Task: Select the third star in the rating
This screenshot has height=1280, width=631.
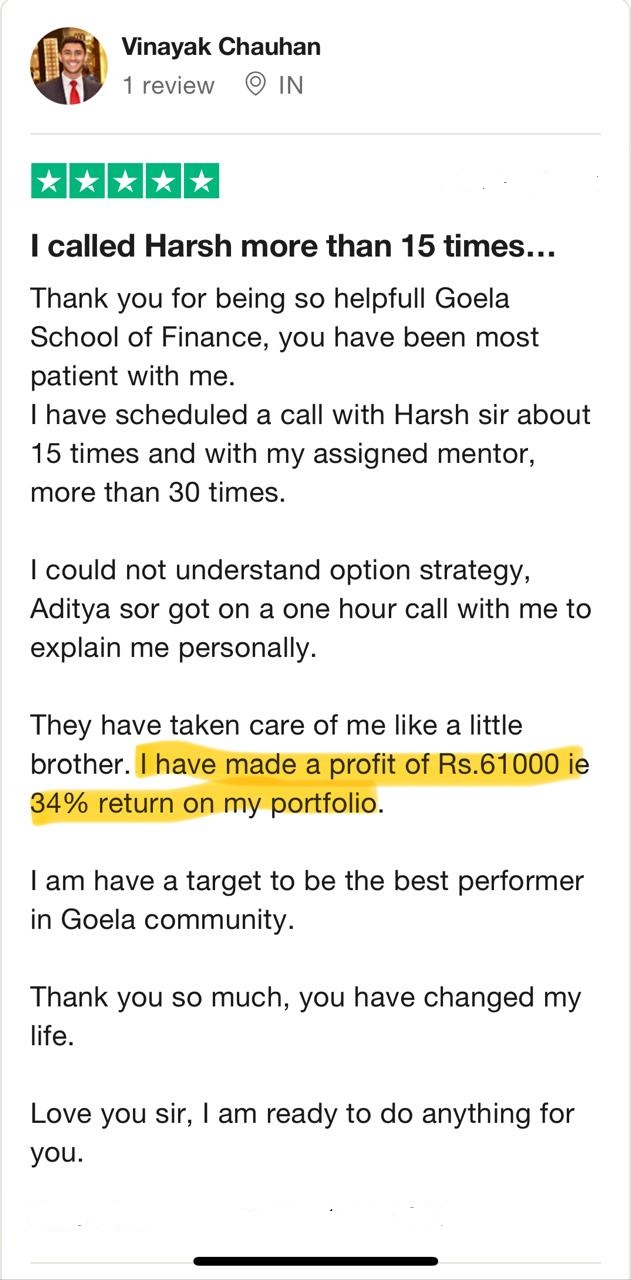Action: 125,182
